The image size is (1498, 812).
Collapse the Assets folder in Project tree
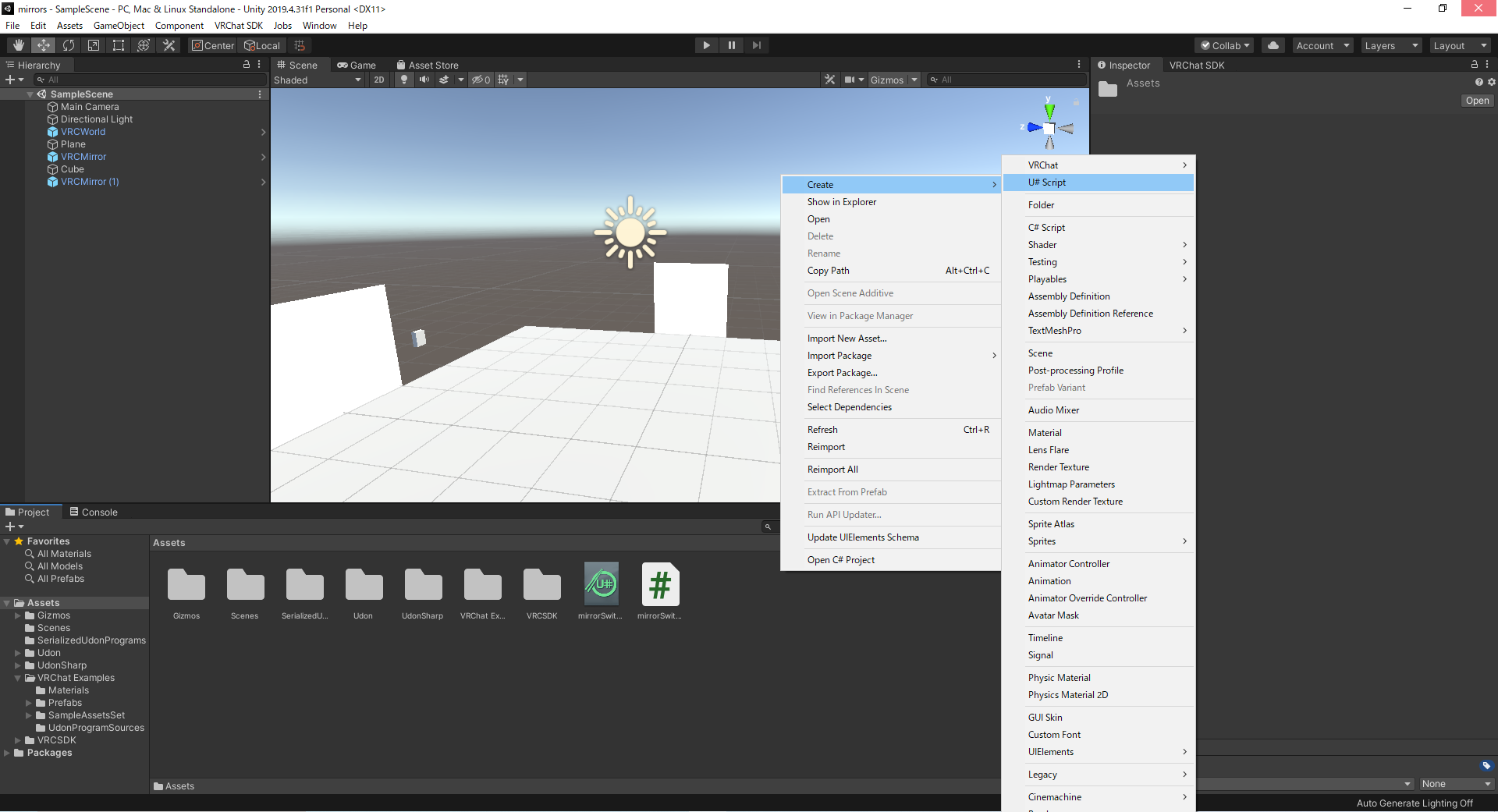pos(7,603)
